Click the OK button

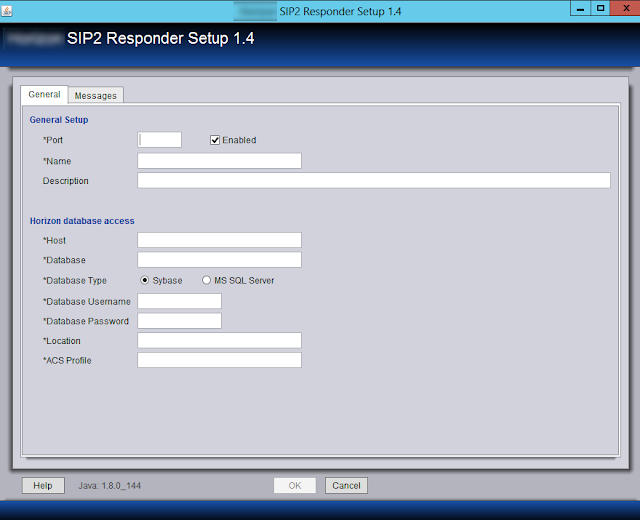pyautogui.click(x=295, y=486)
